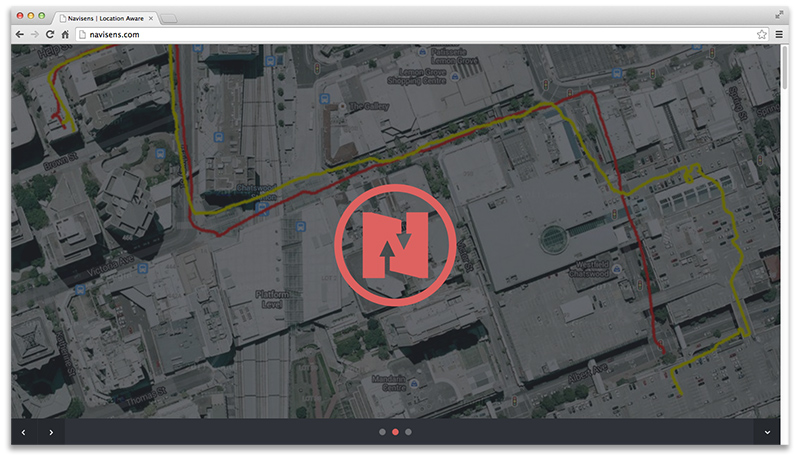Screen dimensions: 800x459
Task: Expand page content with the down chevron
Action: tap(767, 432)
